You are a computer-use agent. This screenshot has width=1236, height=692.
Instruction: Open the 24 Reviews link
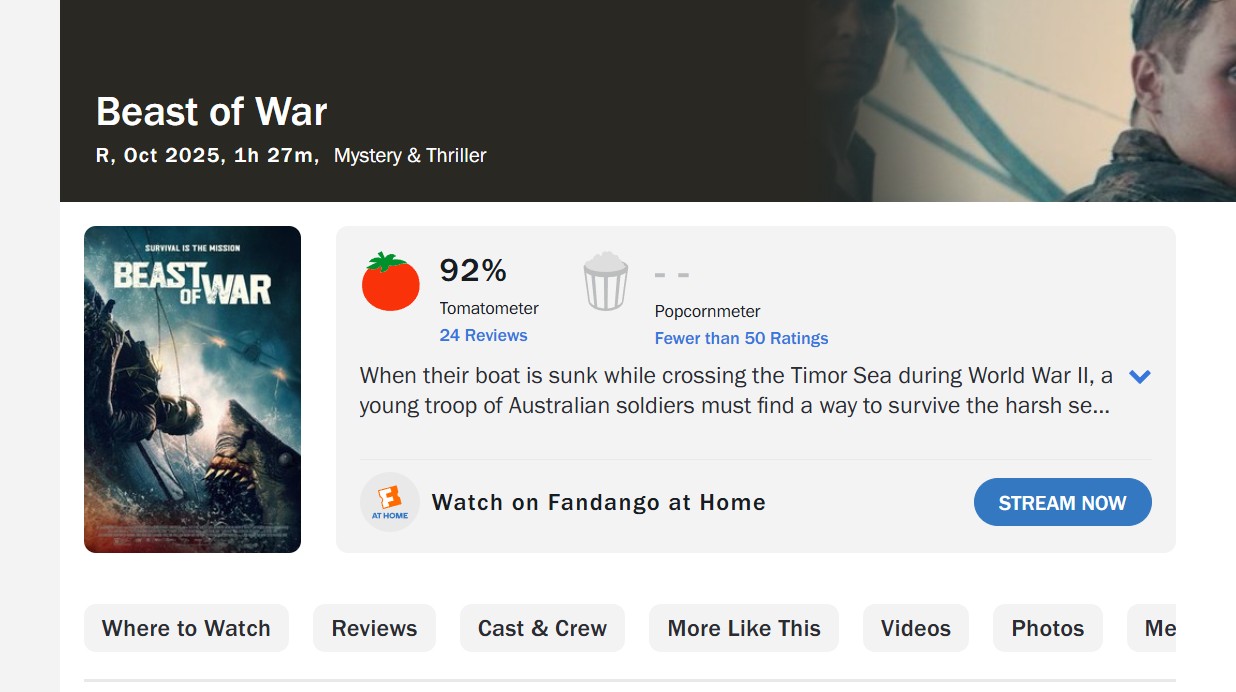pos(483,336)
